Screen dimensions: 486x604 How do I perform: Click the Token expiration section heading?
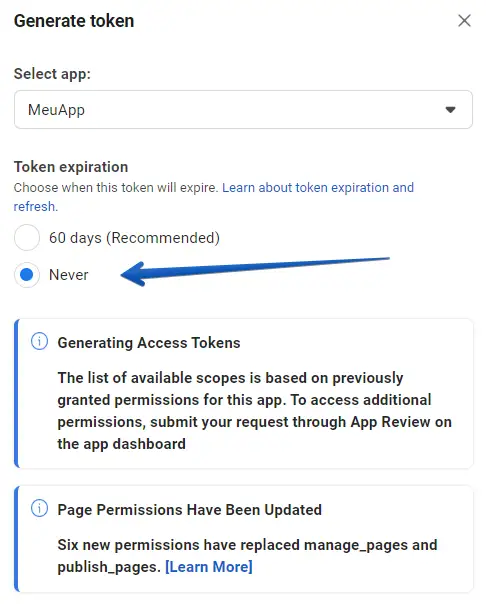(x=71, y=167)
